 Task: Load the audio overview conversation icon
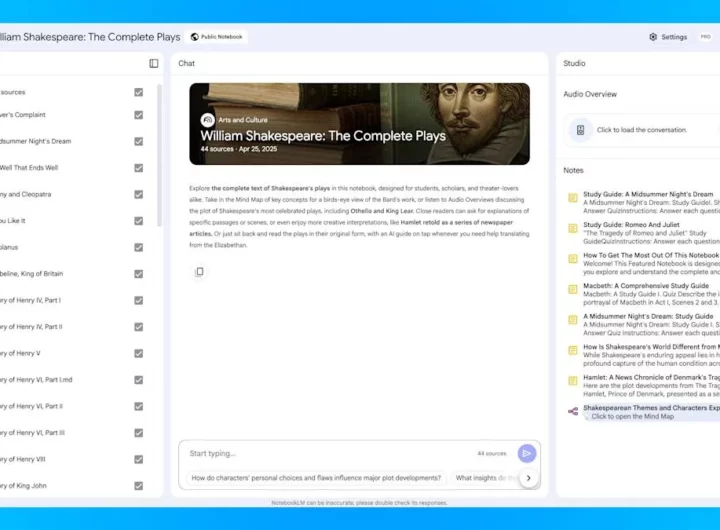coord(580,130)
